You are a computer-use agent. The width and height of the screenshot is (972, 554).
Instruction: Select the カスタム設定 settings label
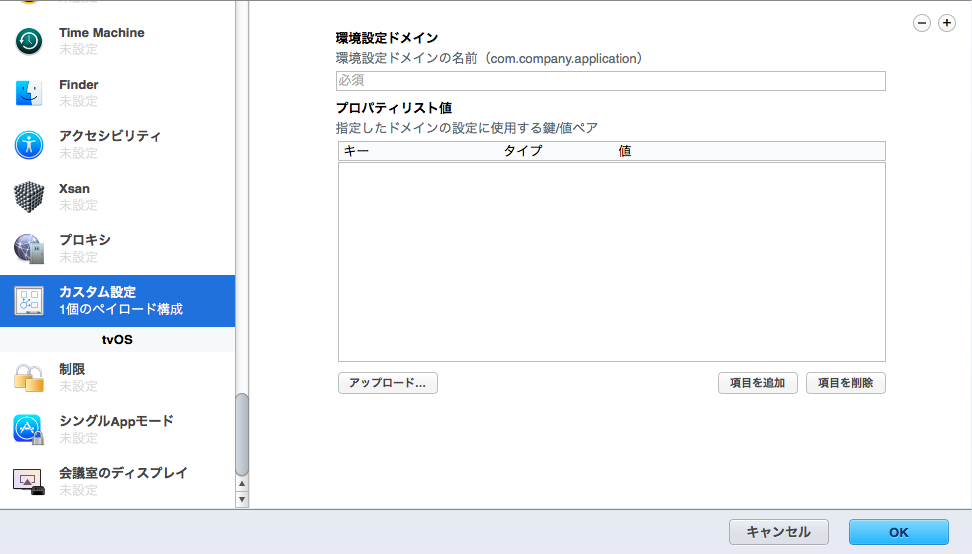[x=97, y=292]
